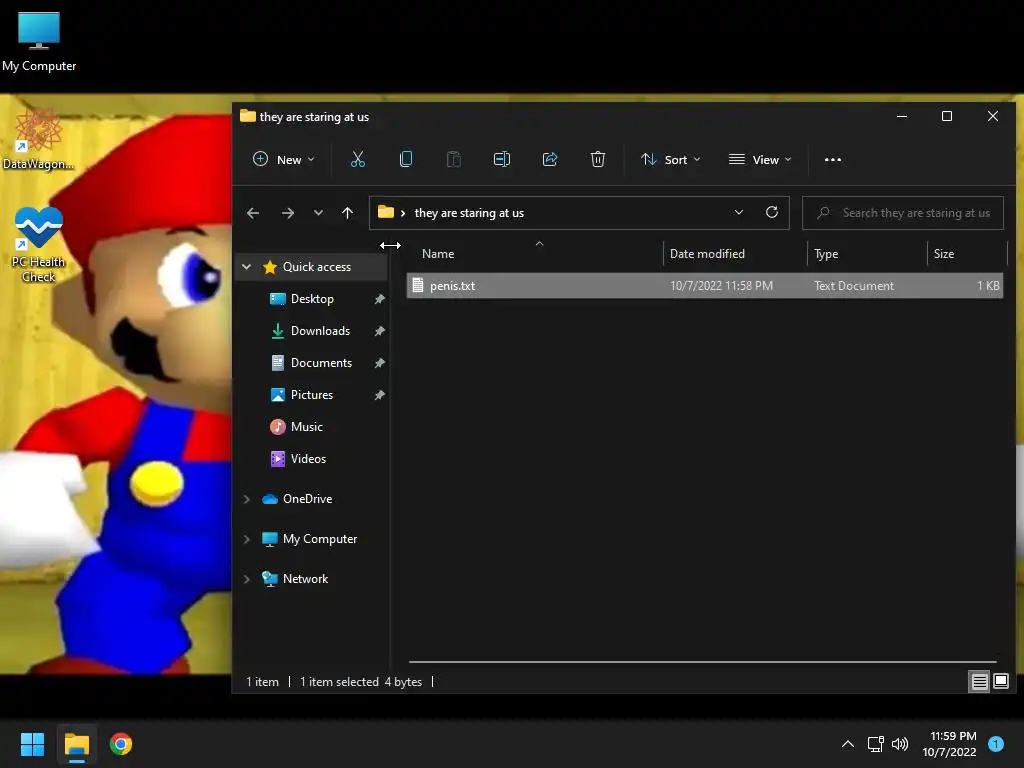The height and width of the screenshot is (768, 1024).
Task: Click the chevron separator in the address bar
Action: 403,213
